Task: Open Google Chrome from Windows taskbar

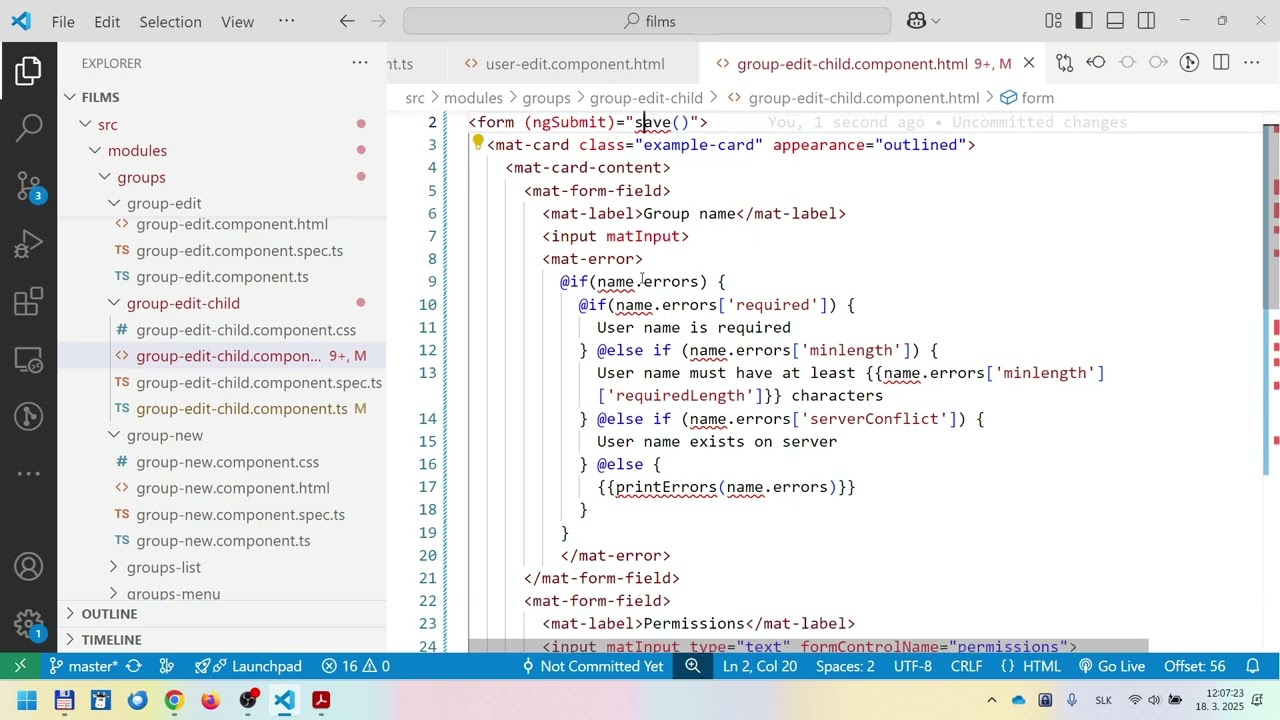Action: coord(174,700)
